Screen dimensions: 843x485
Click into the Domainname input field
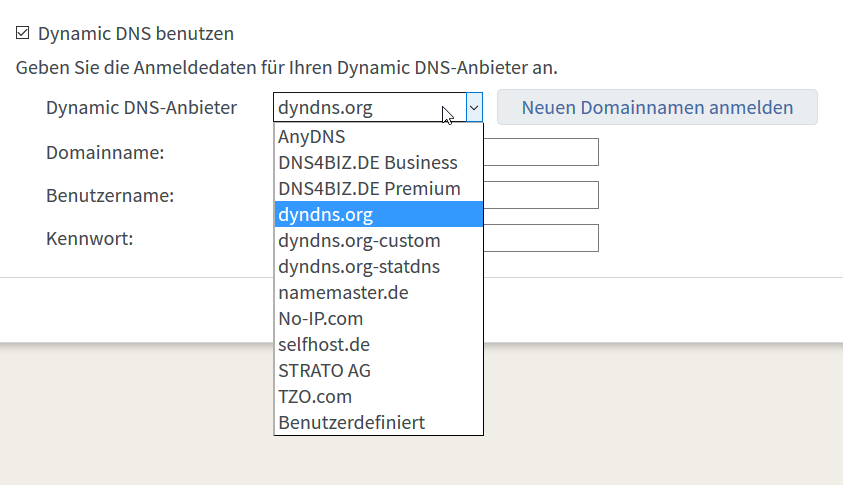coord(541,152)
